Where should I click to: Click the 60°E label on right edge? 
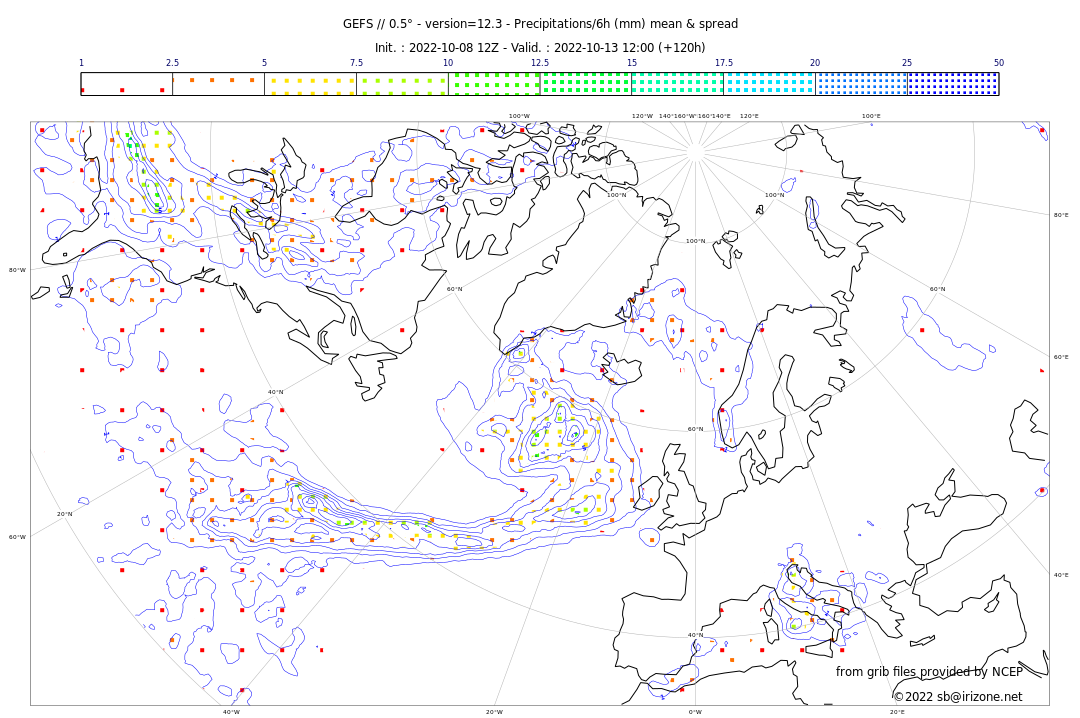tap(1061, 357)
